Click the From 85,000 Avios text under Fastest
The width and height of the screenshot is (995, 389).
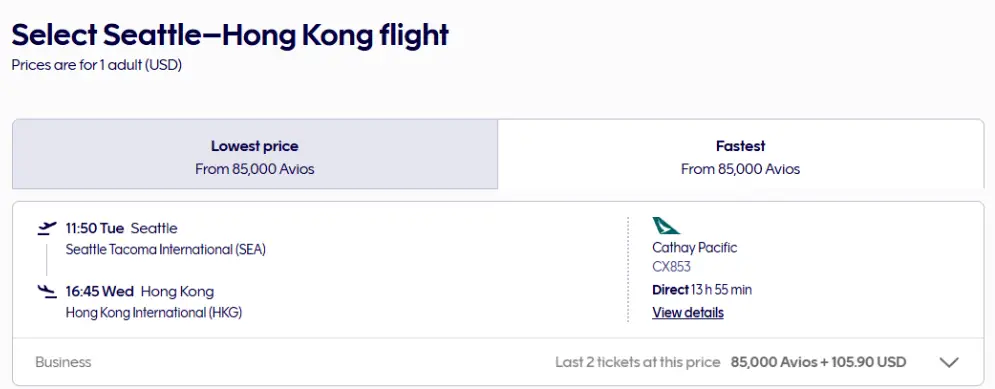[x=741, y=169]
